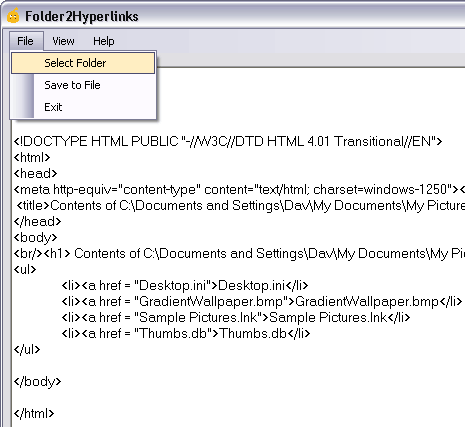Screen dimensions: 465x427
Task: Click the Folder2Hyperlinks window title text
Action: 82,16
